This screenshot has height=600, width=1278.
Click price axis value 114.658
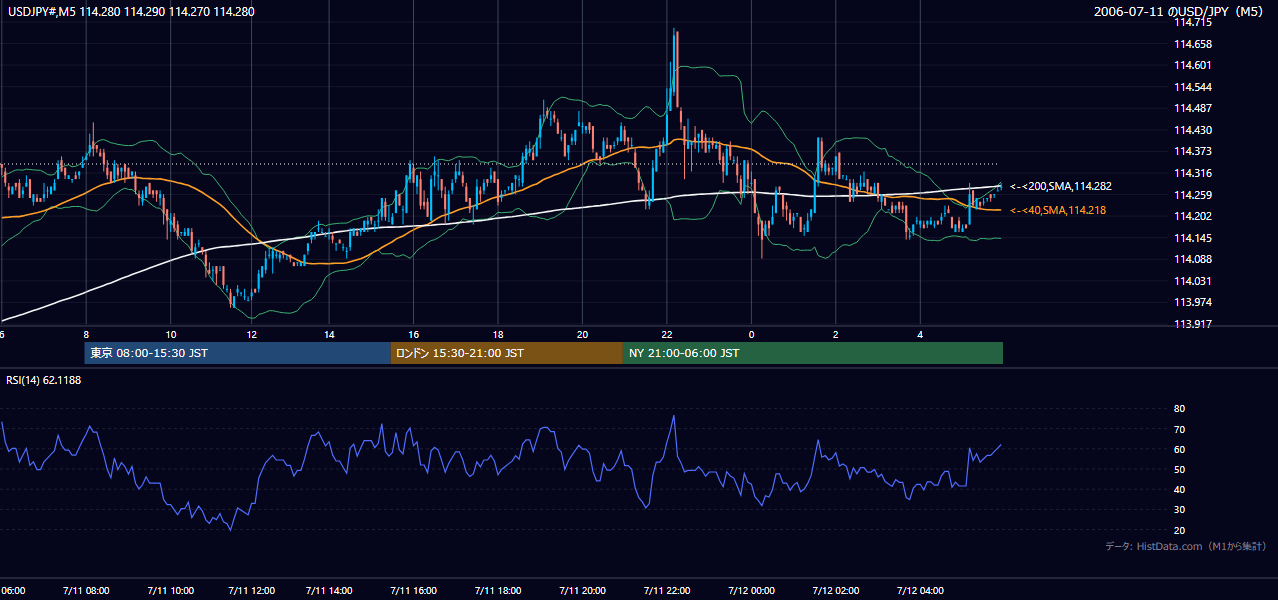pyautogui.click(x=1192, y=44)
